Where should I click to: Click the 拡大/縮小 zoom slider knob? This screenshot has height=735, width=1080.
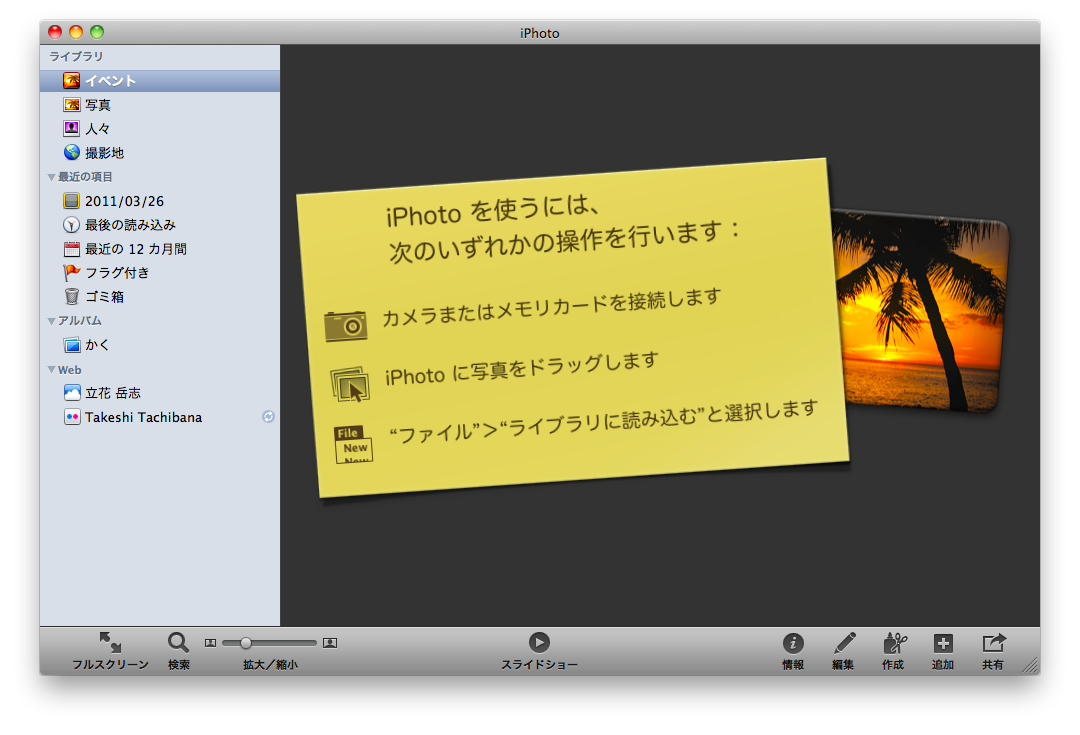[x=246, y=643]
